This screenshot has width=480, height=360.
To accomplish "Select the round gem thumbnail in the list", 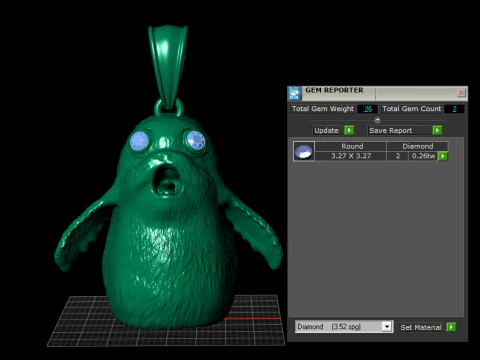I will [x=304, y=151].
